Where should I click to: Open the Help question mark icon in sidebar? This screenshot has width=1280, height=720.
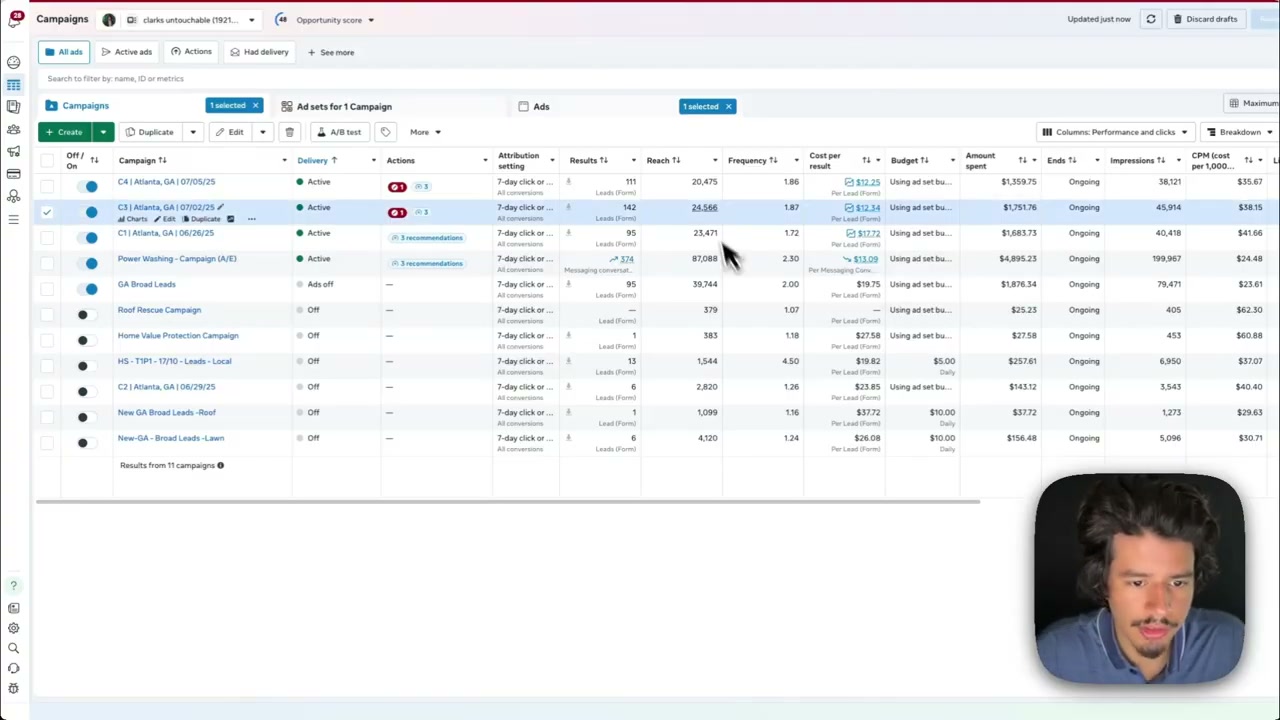click(x=13, y=586)
